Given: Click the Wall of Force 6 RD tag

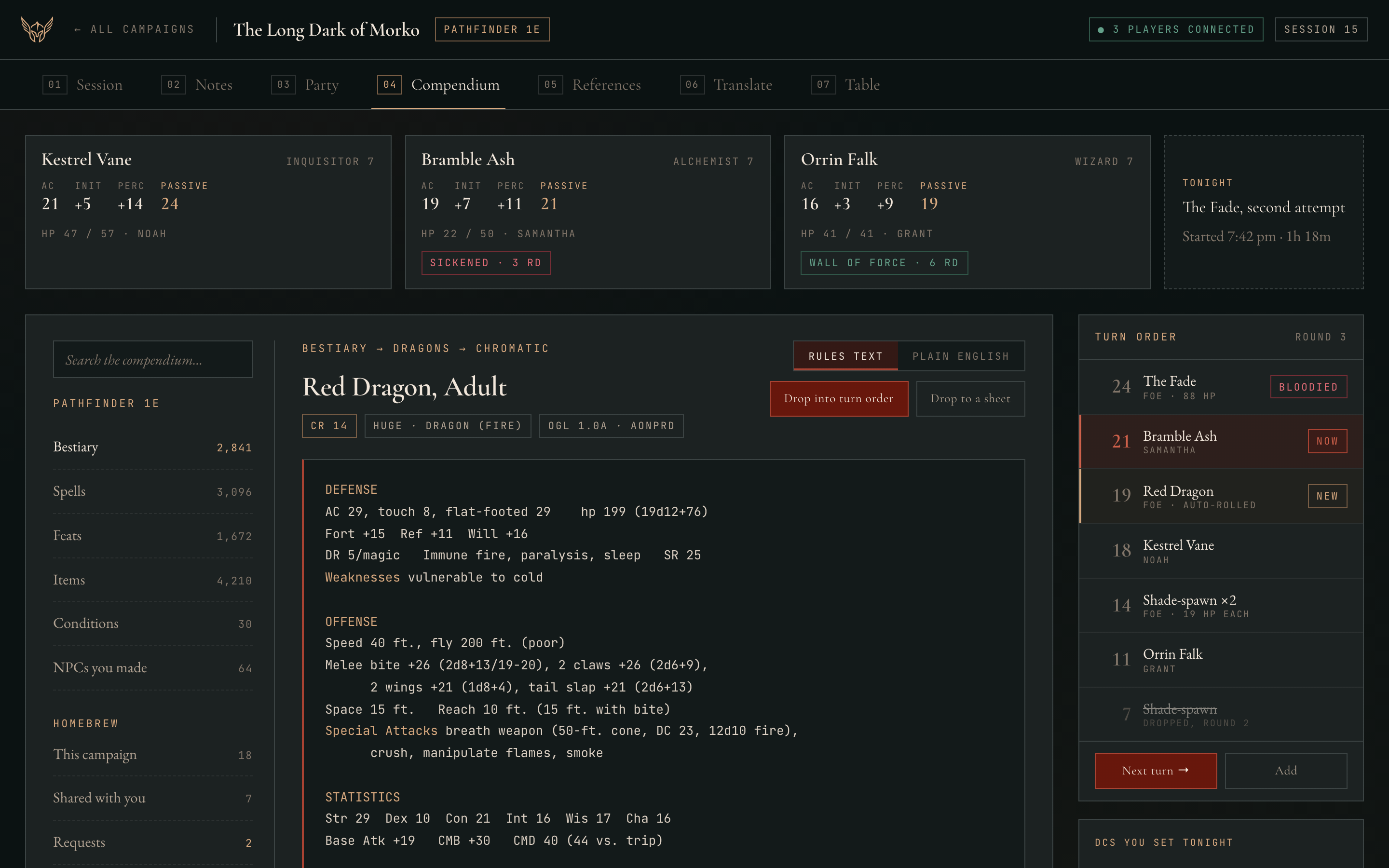Looking at the screenshot, I should [884, 263].
